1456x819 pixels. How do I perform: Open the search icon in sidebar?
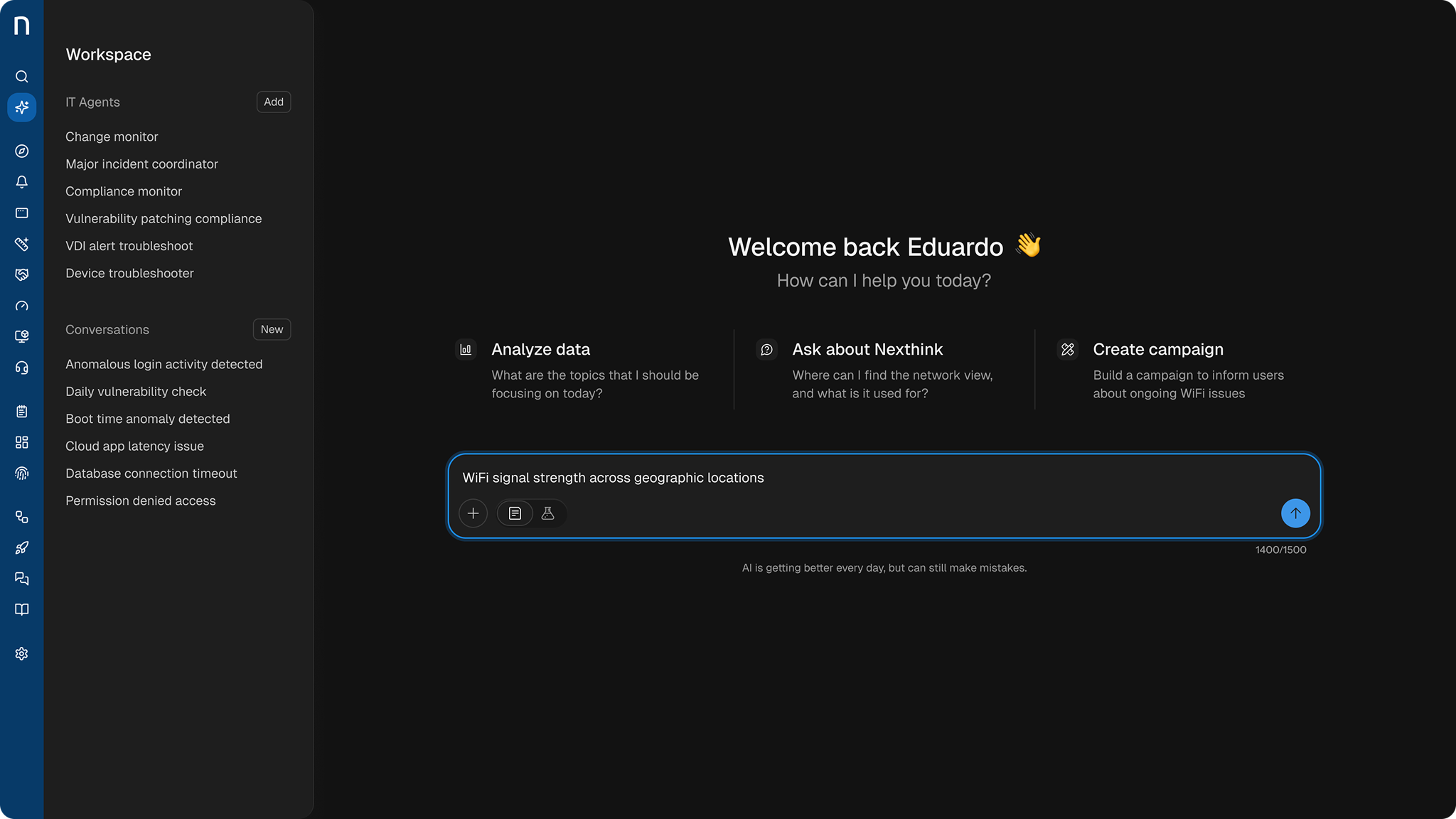click(x=22, y=76)
